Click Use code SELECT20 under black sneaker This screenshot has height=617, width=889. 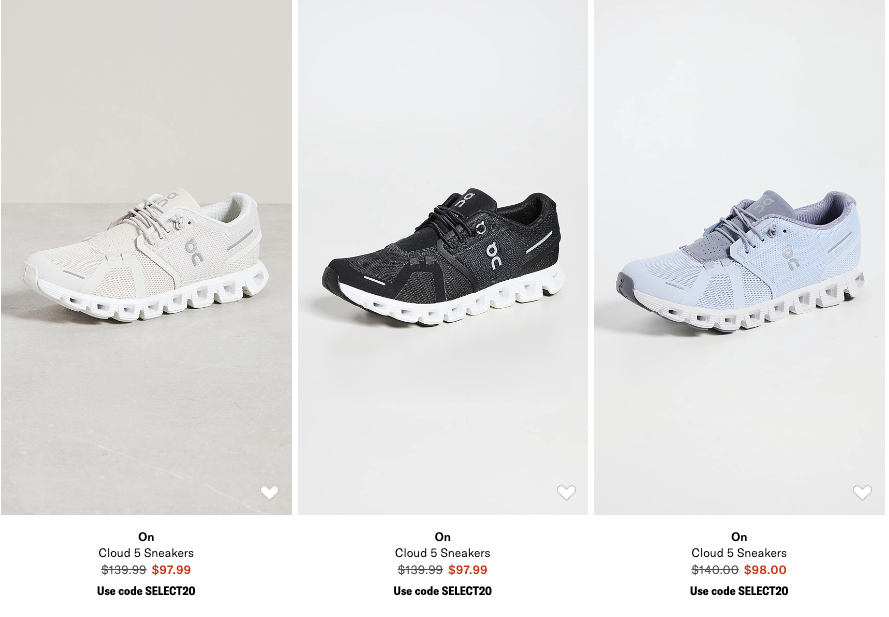(443, 591)
